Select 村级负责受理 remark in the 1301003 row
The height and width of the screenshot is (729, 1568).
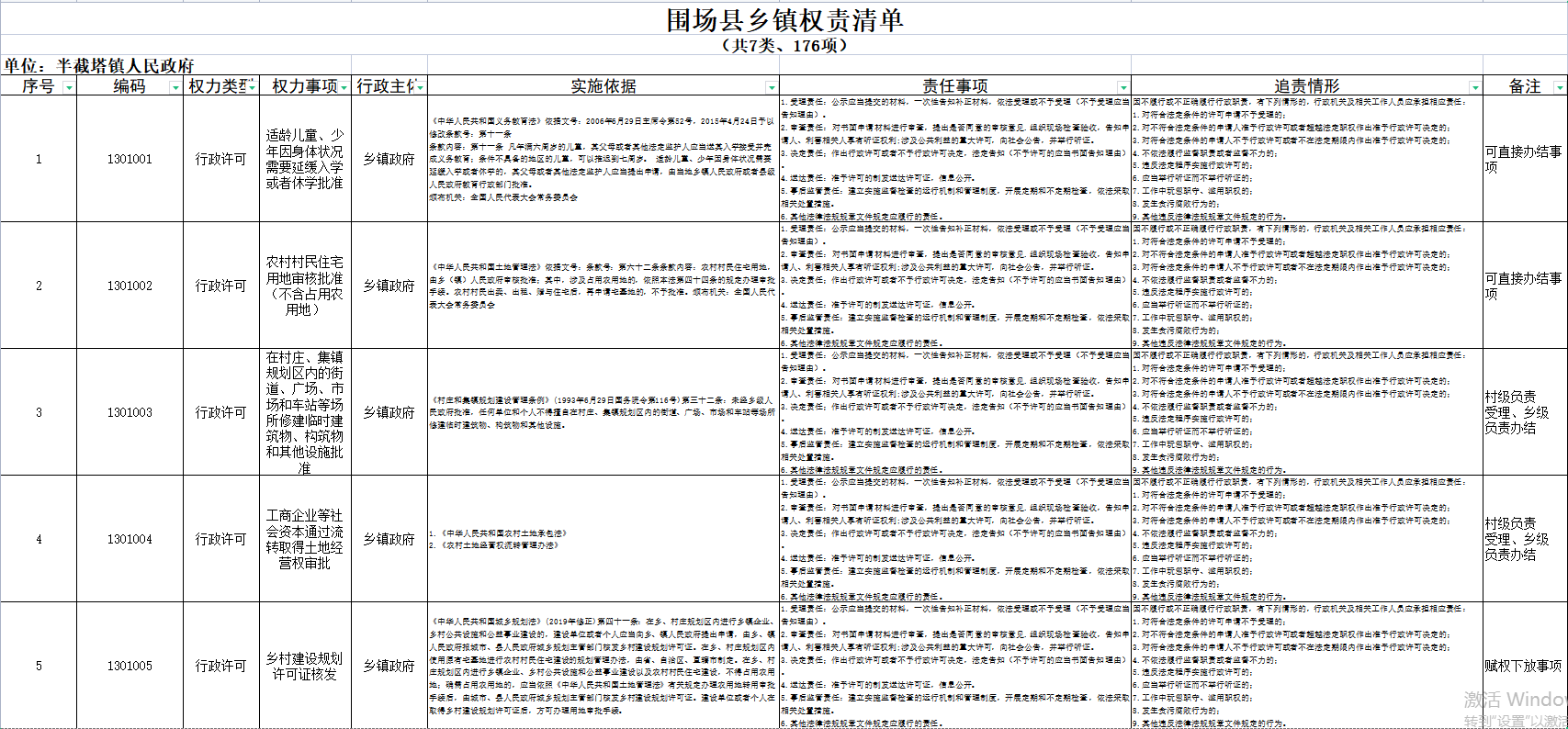click(1525, 412)
